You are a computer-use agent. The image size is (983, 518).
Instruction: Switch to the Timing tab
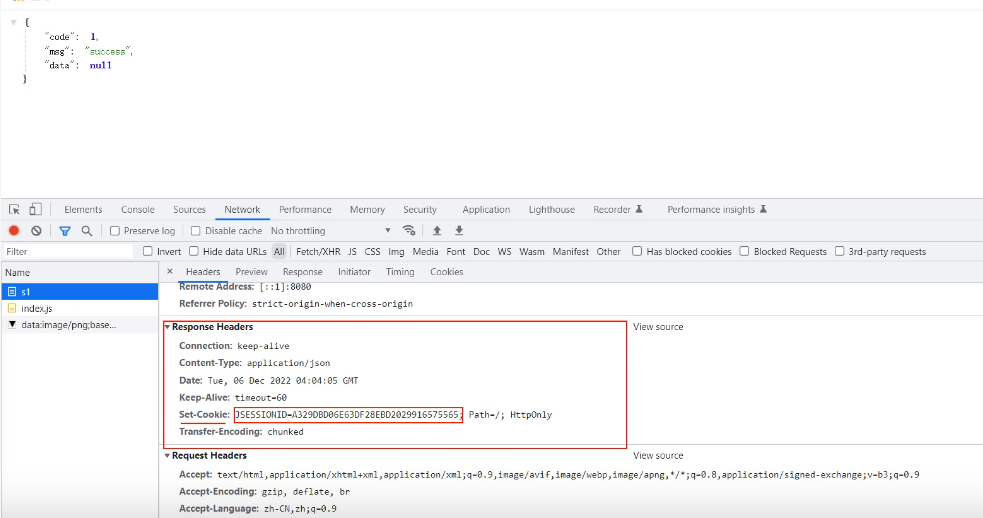click(400, 272)
